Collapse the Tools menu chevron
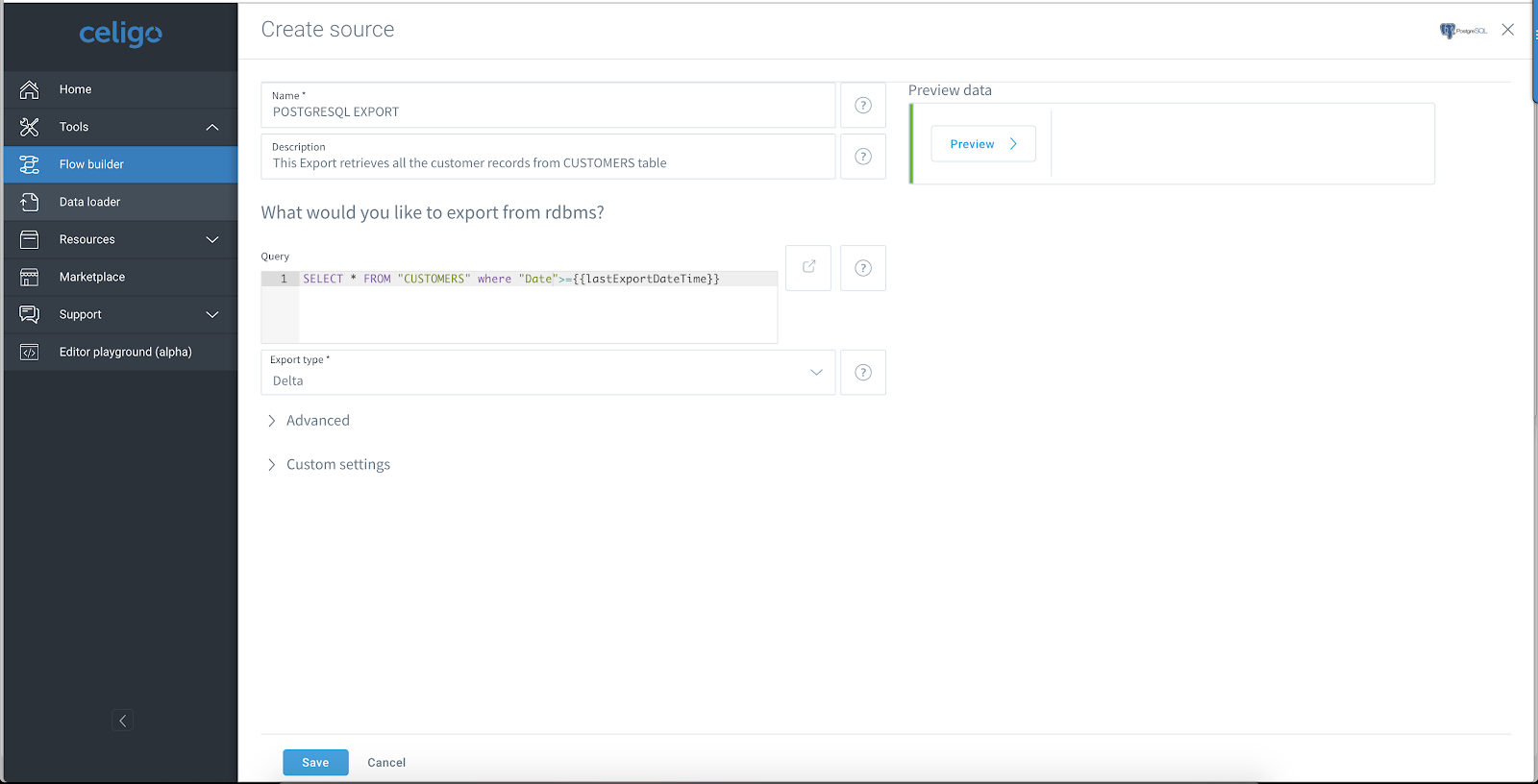1538x784 pixels. 212,127
